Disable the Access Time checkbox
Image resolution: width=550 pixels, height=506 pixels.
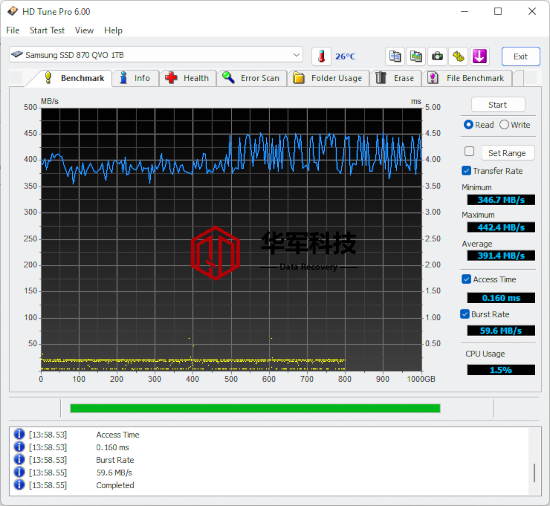pos(466,279)
